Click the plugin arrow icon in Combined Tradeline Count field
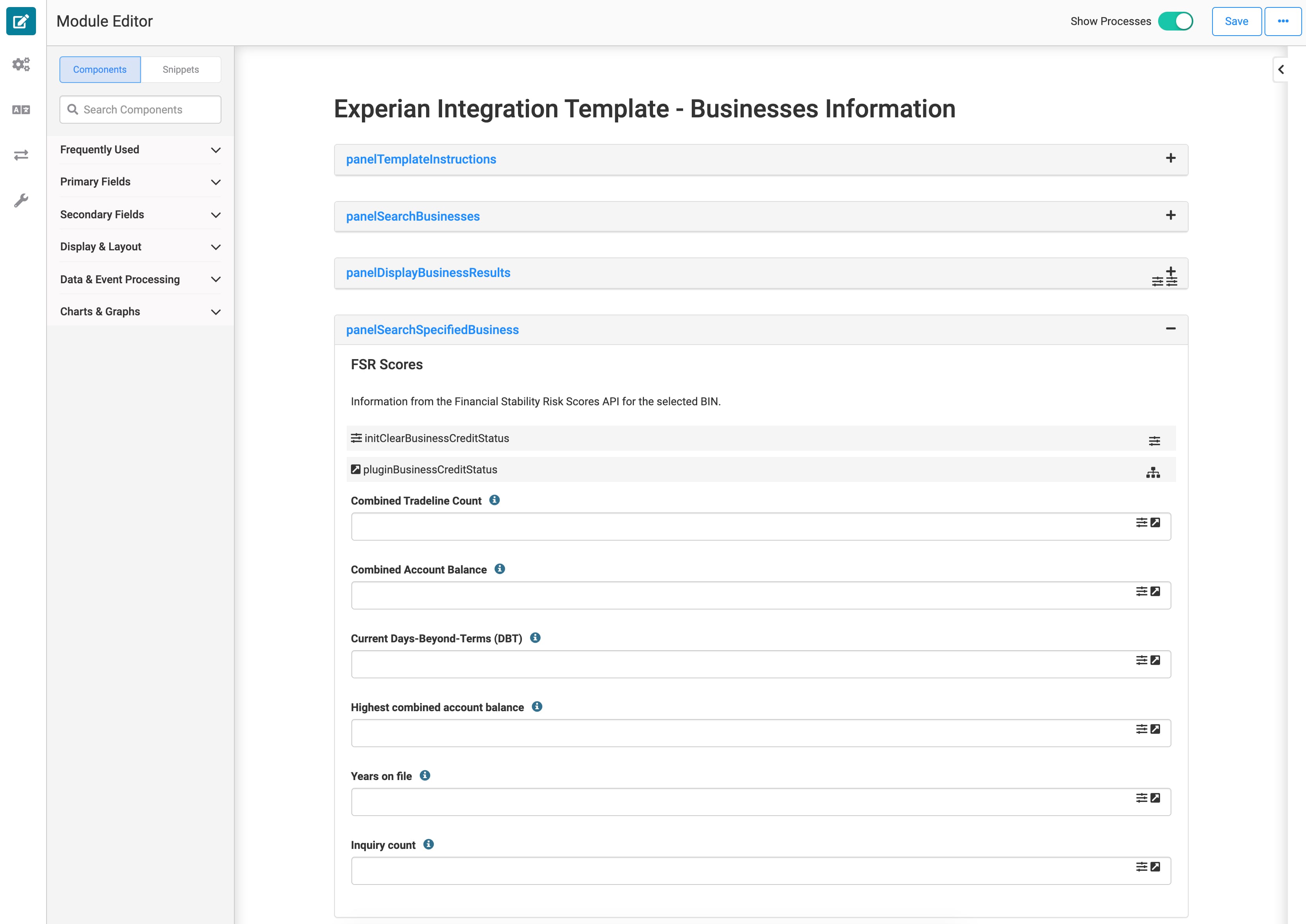Screen dimensions: 1306x924 tap(1155, 522)
